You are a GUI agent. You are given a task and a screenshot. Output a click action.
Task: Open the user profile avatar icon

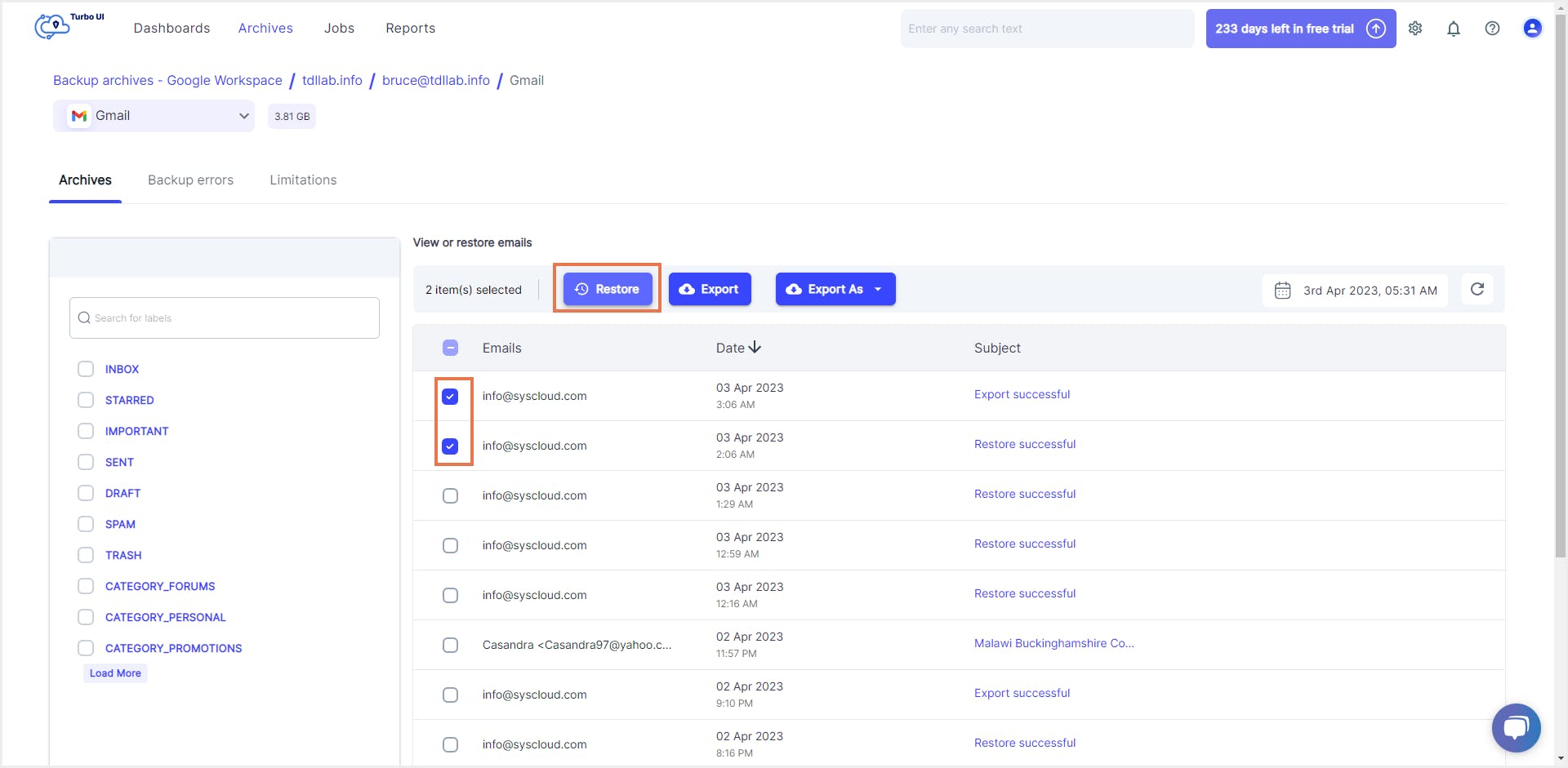point(1531,28)
